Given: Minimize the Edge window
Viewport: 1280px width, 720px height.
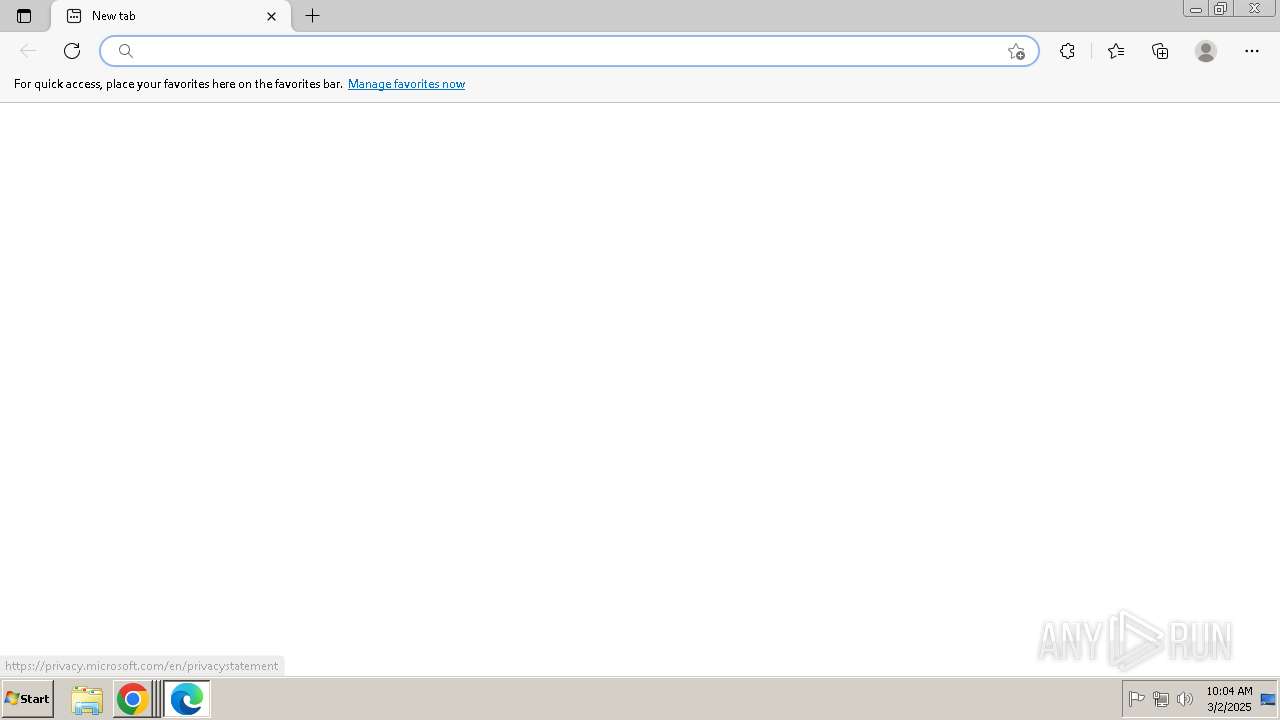Looking at the screenshot, I should point(1196,9).
